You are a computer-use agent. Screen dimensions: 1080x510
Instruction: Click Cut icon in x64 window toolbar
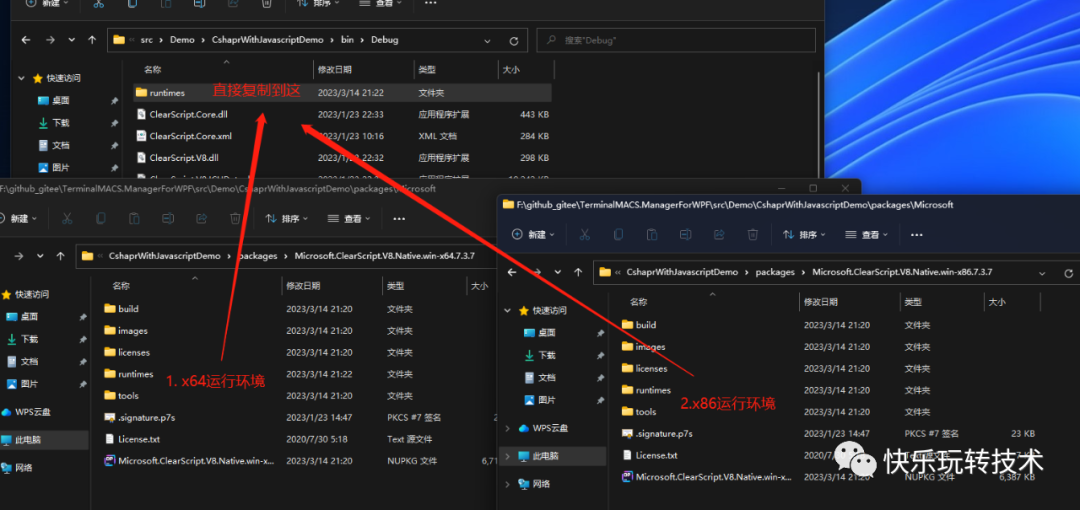click(x=67, y=218)
